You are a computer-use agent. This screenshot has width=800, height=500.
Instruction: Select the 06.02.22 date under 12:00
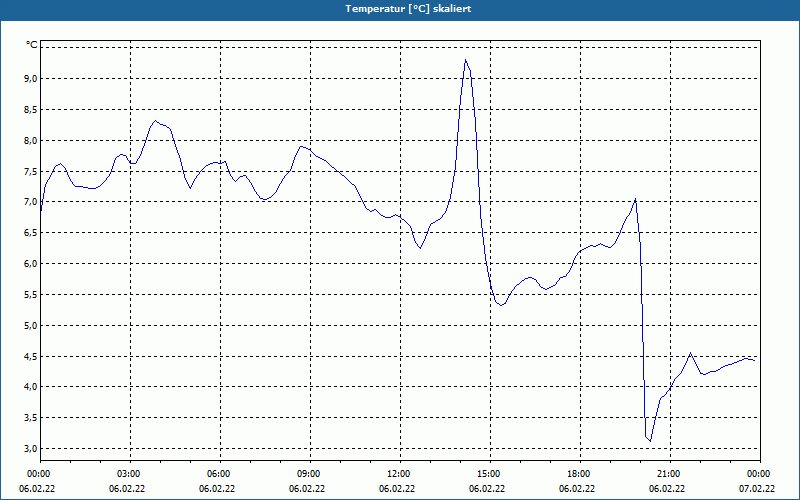(x=397, y=489)
